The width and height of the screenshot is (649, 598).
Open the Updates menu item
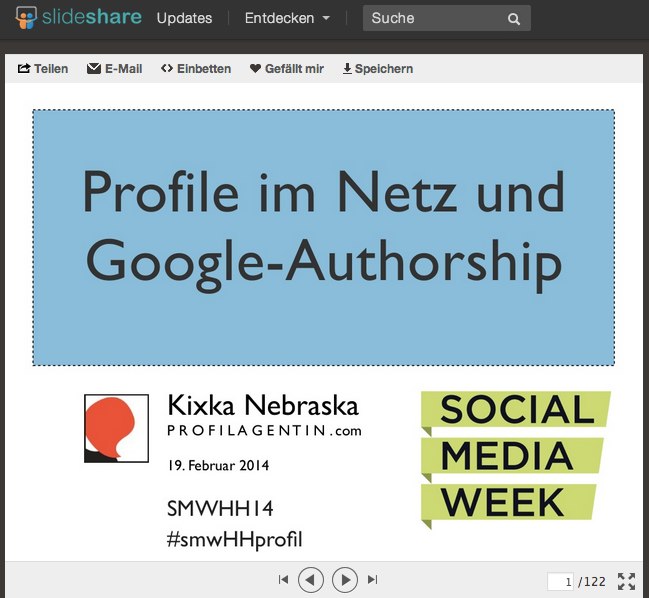[184, 18]
